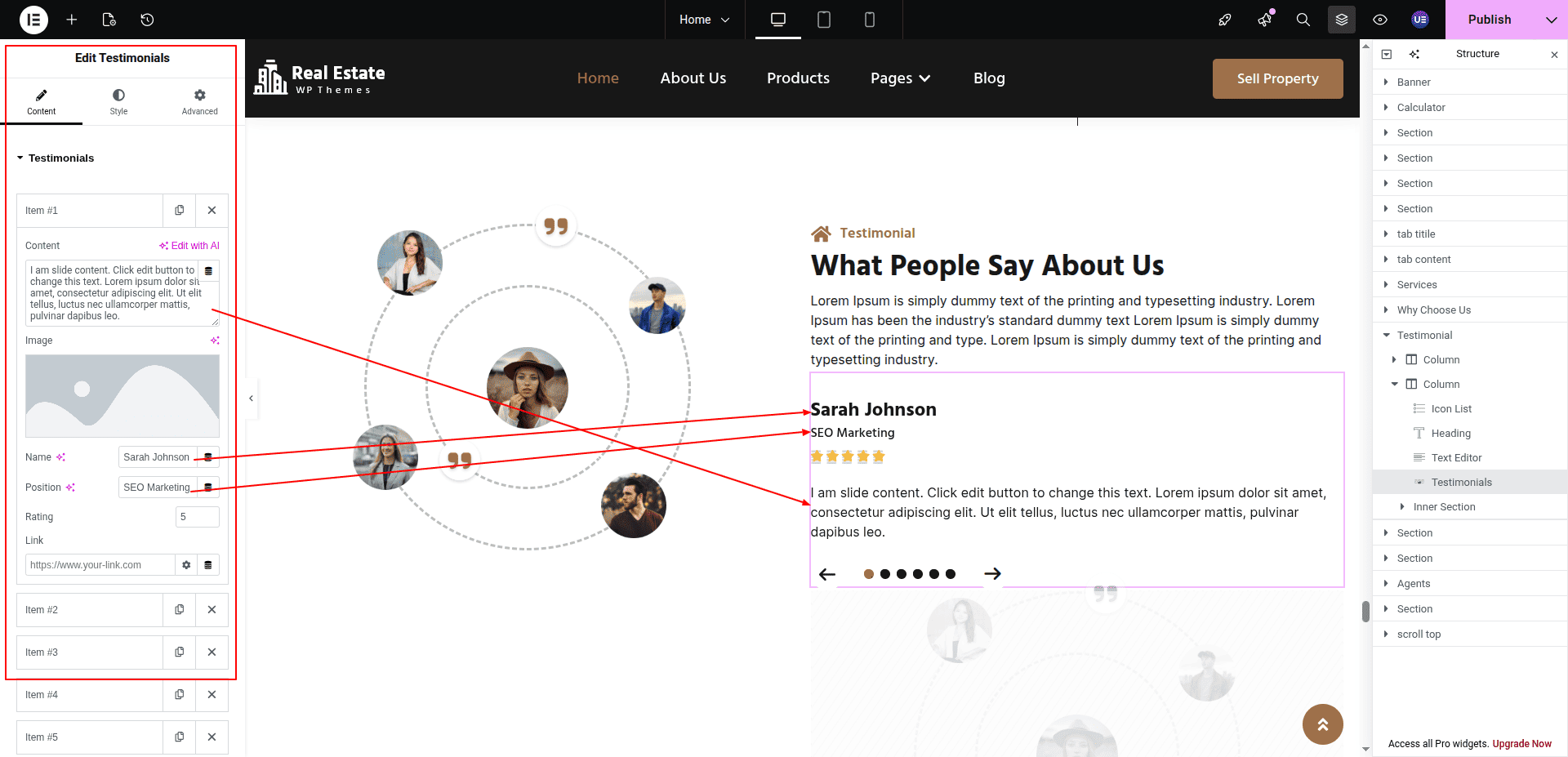Click the Upgrade Now link

tap(1521, 744)
